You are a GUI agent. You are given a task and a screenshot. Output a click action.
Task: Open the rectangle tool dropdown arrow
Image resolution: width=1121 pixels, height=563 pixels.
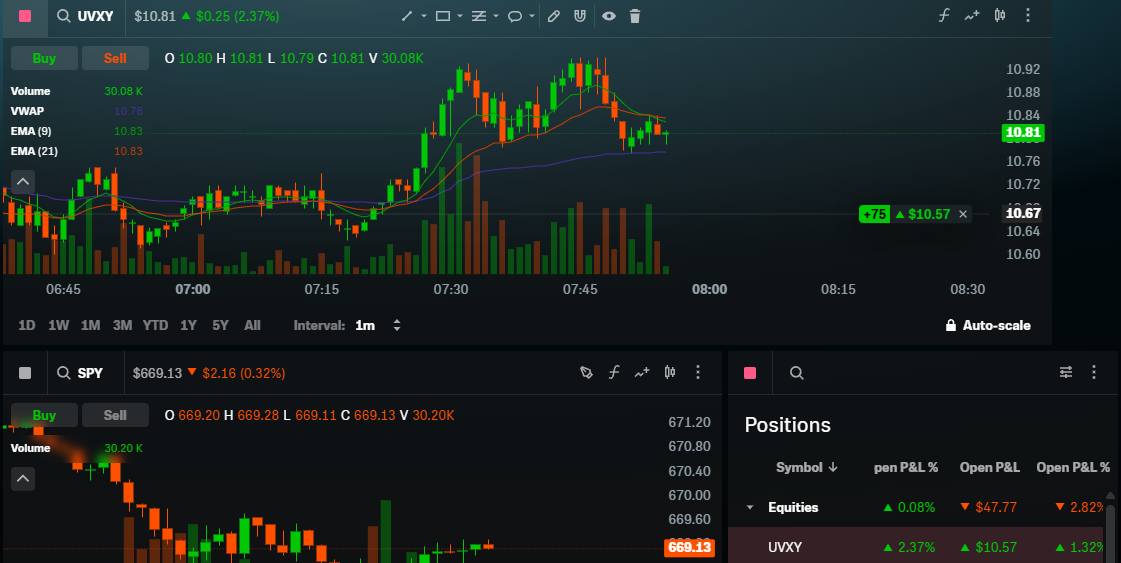[460, 16]
